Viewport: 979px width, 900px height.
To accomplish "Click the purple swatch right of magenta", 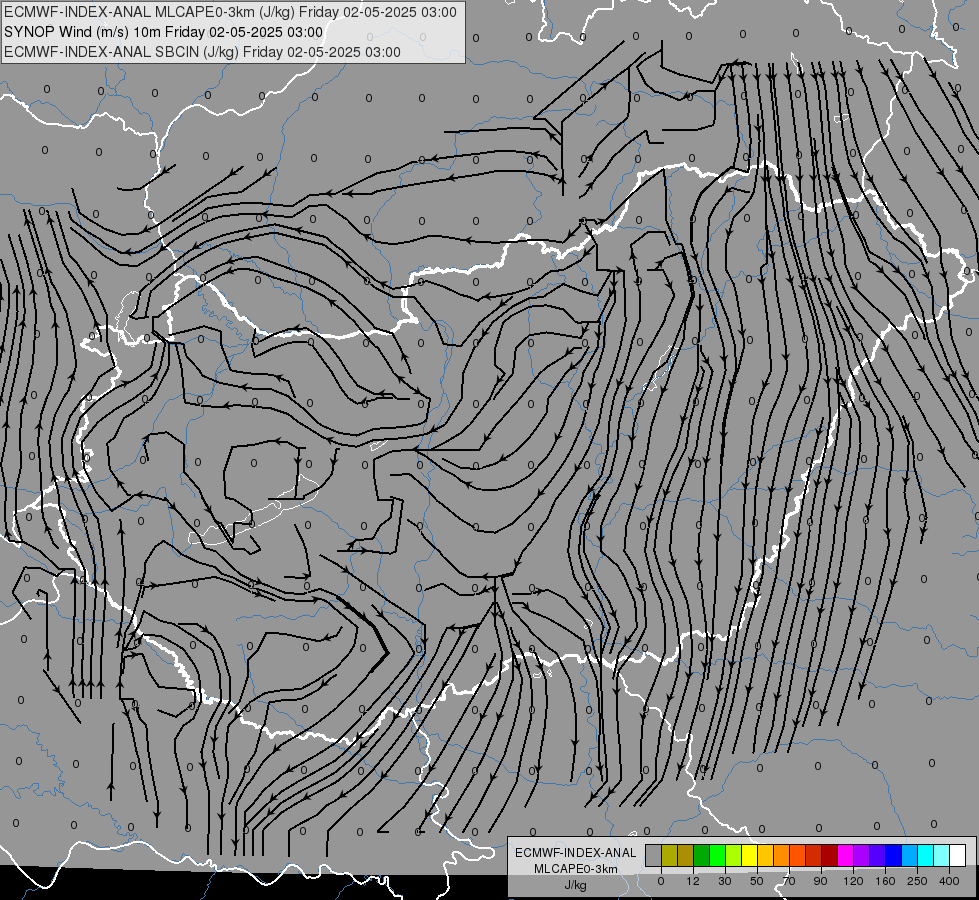I will click(862, 855).
